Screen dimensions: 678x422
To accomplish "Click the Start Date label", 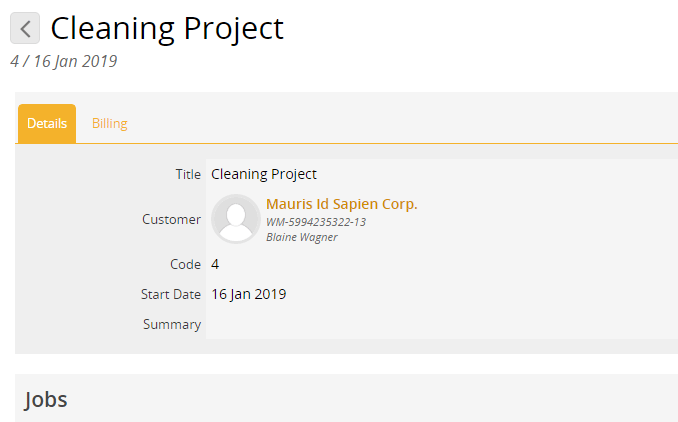I will (x=171, y=294).
